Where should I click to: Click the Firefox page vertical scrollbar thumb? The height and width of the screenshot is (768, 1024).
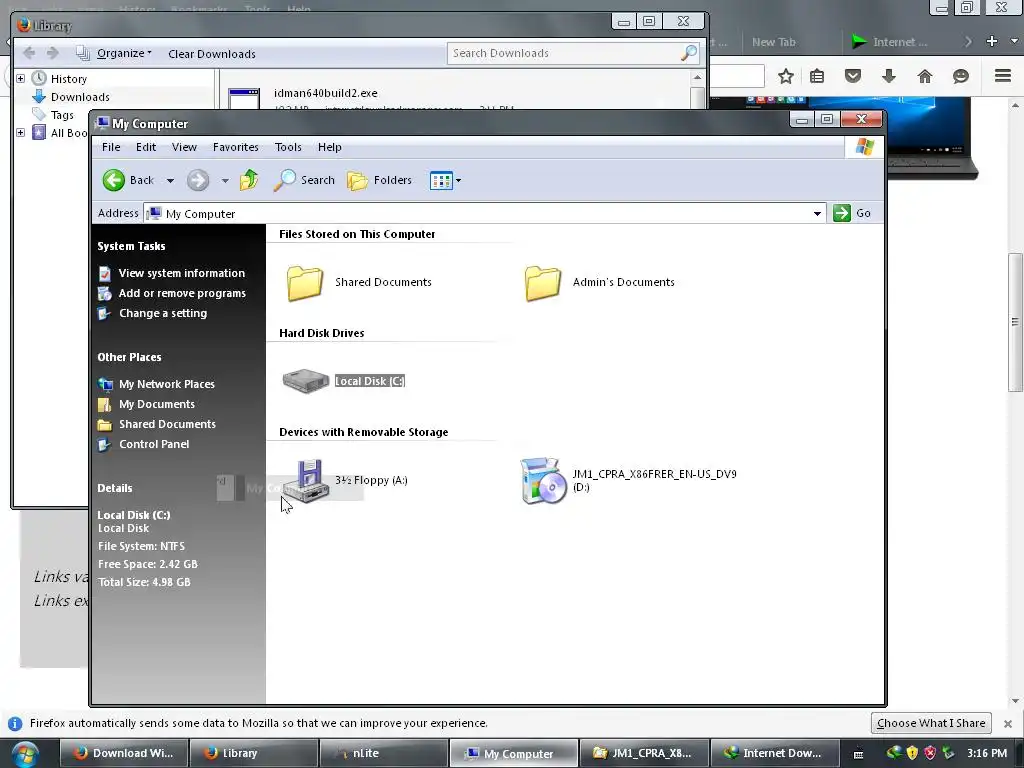coord(1015,322)
